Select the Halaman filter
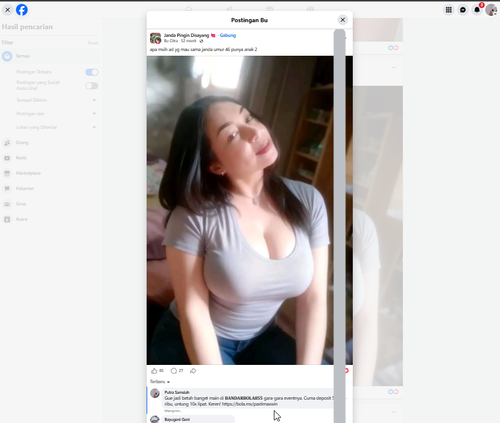This screenshot has width=500, height=423. (x=50, y=189)
